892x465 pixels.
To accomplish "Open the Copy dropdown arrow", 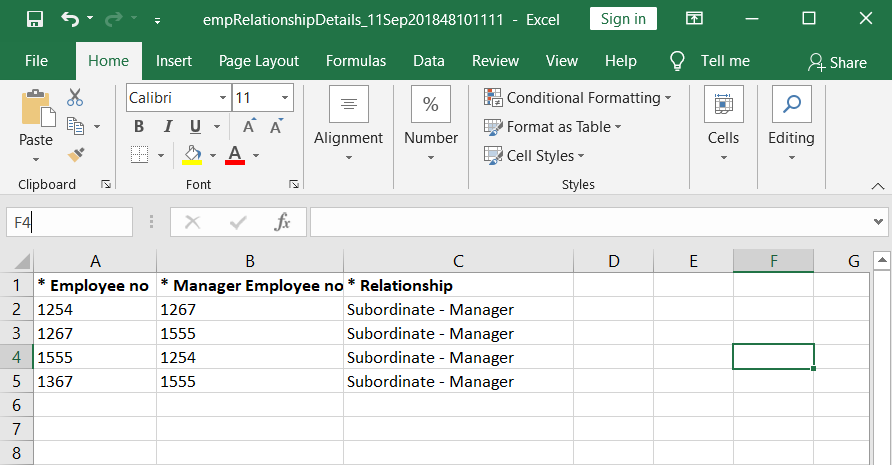I will [x=97, y=126].
